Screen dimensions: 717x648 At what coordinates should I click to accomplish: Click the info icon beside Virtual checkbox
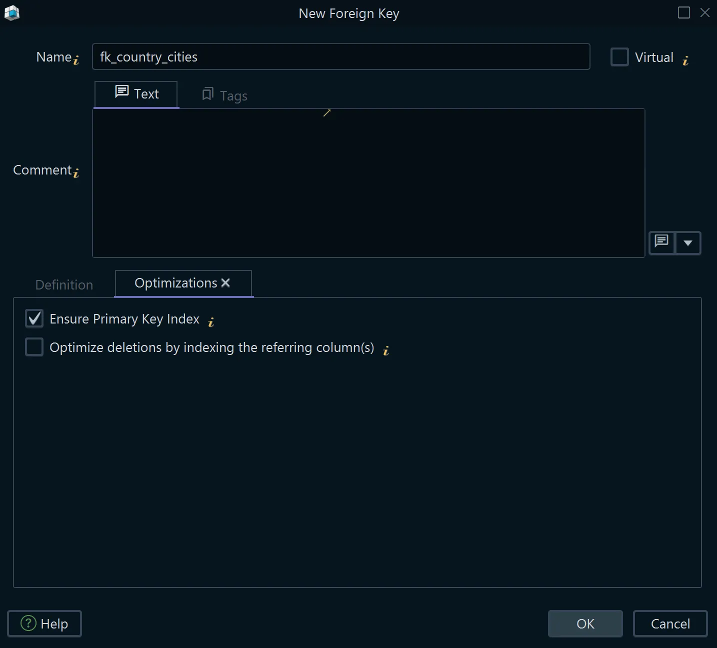click(x=685, y=60)
